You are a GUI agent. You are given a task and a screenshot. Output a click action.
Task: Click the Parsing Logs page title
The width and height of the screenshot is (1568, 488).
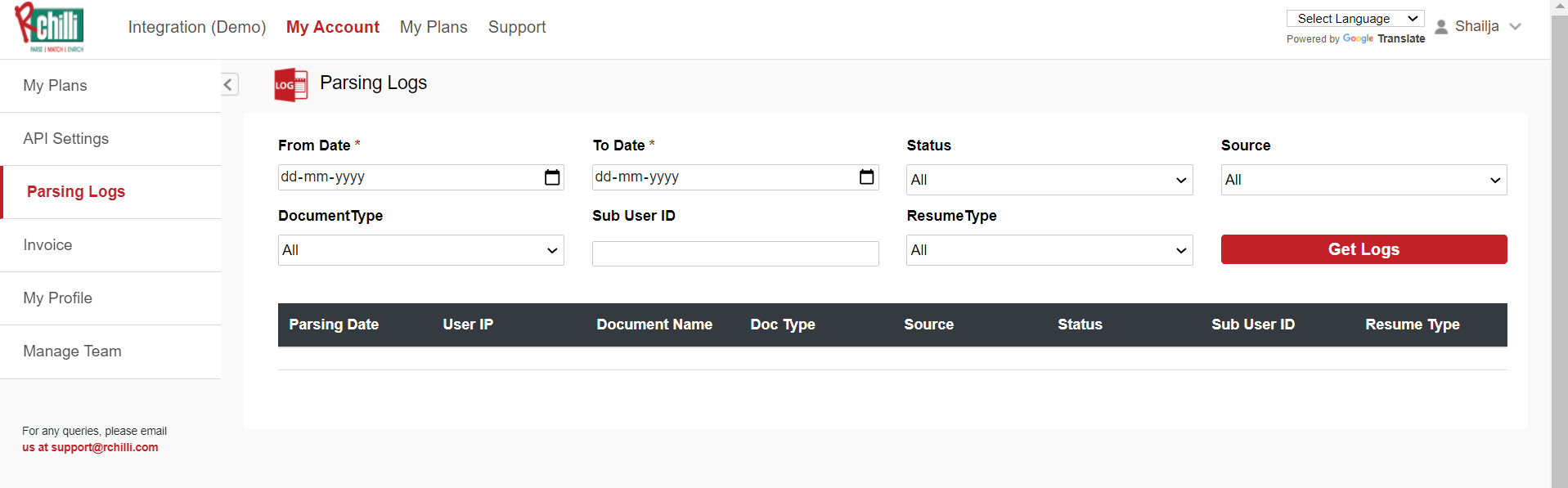tap(373, 83)
